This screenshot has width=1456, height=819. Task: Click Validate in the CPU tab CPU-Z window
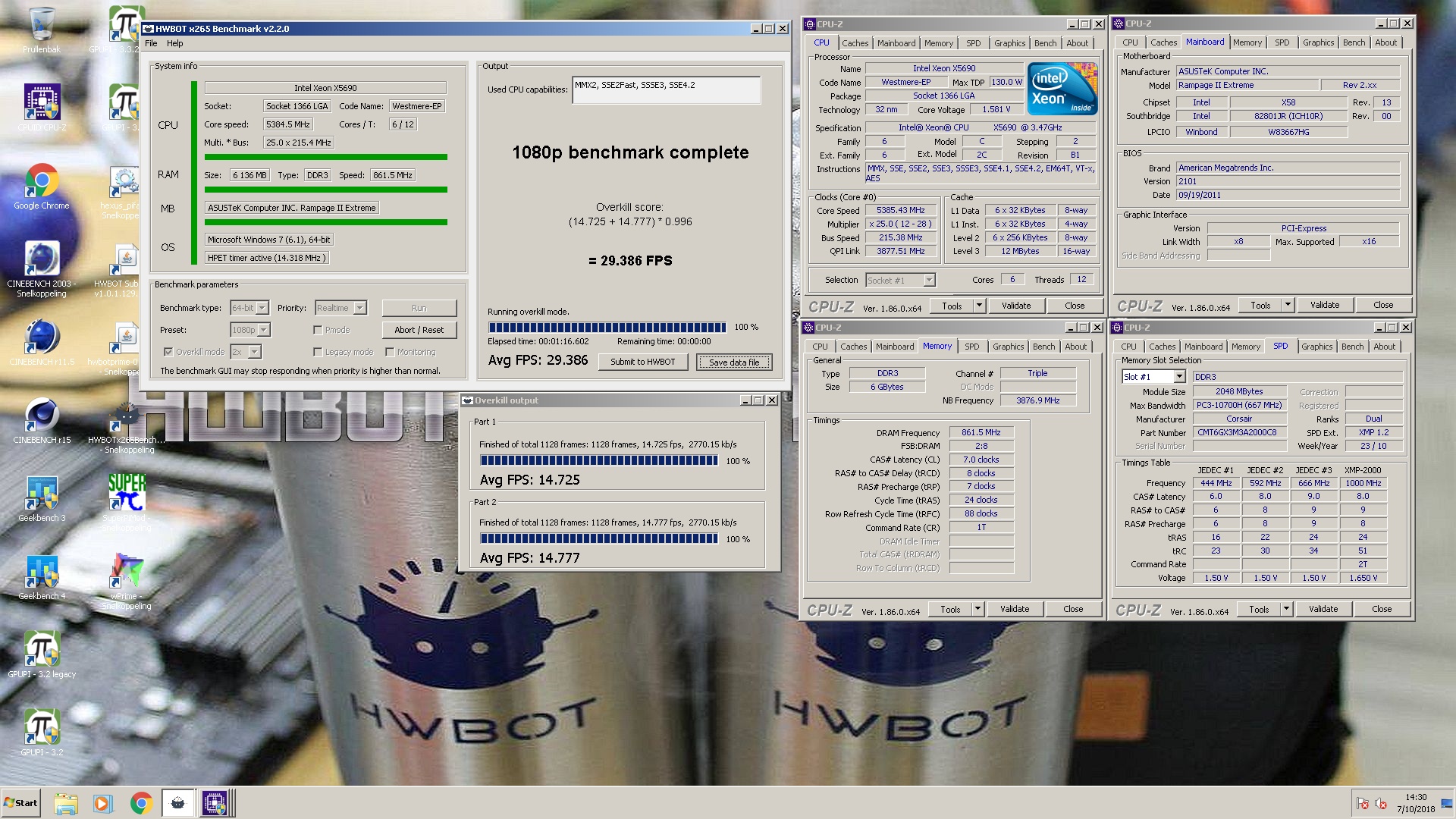click(x=1016, y=306)
